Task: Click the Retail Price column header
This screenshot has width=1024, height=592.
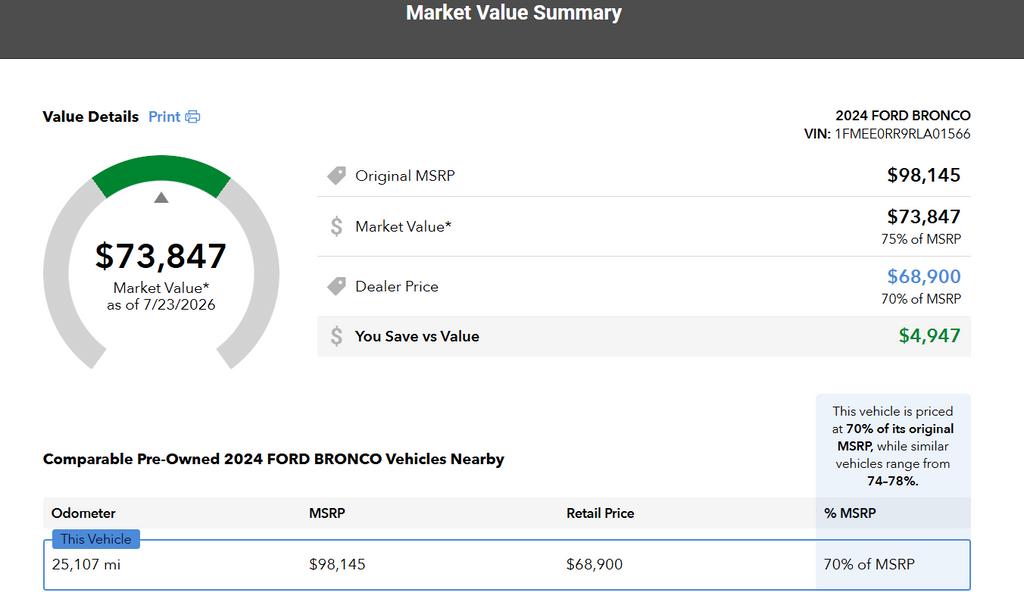Action: (x=600, y=514)
